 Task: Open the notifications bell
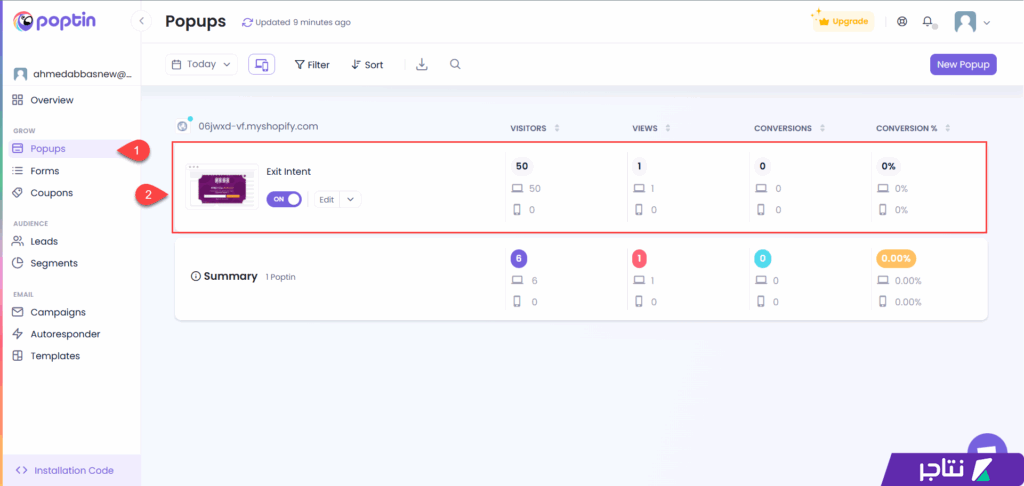(x=927, y=22)
